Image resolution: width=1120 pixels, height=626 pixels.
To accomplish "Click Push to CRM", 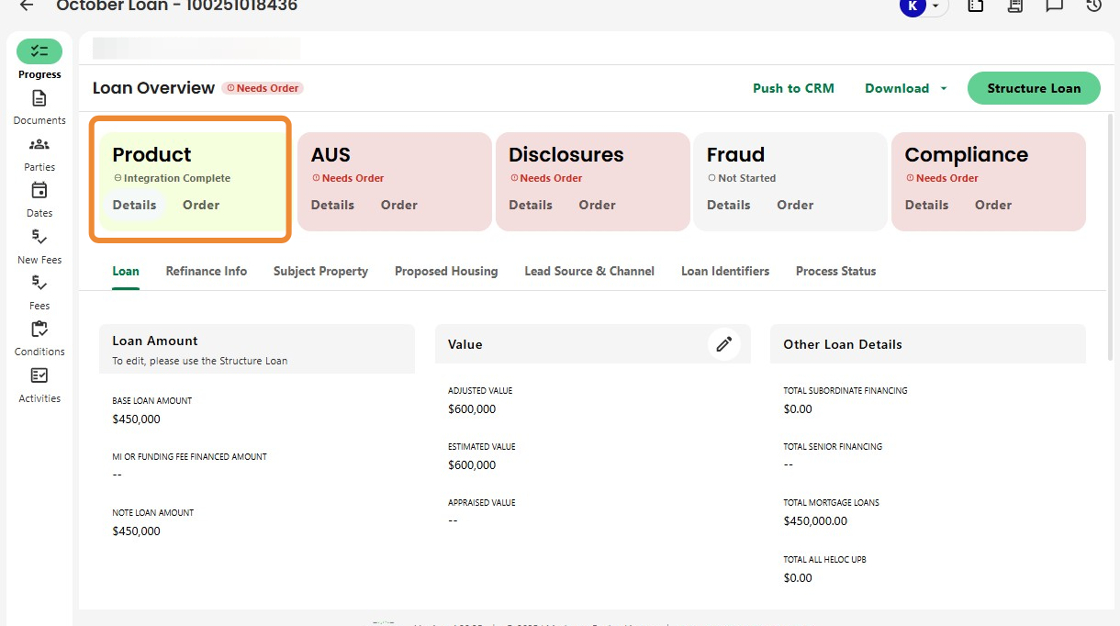I will coord(793,88).
